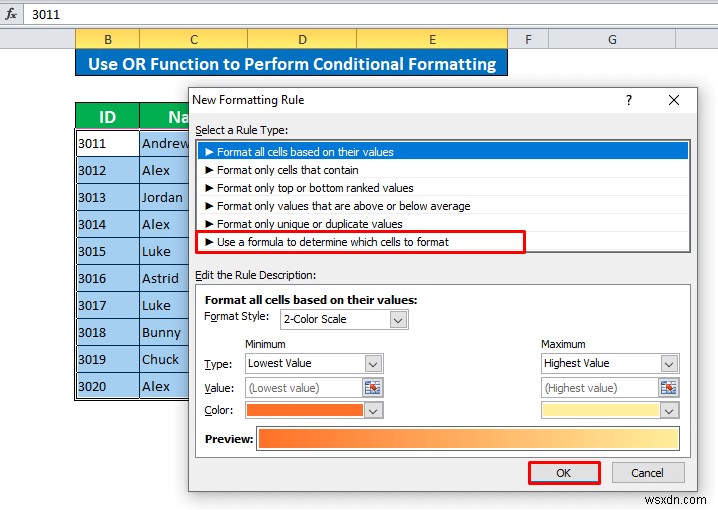
Task: Select column G header
Action: point(611,39)
